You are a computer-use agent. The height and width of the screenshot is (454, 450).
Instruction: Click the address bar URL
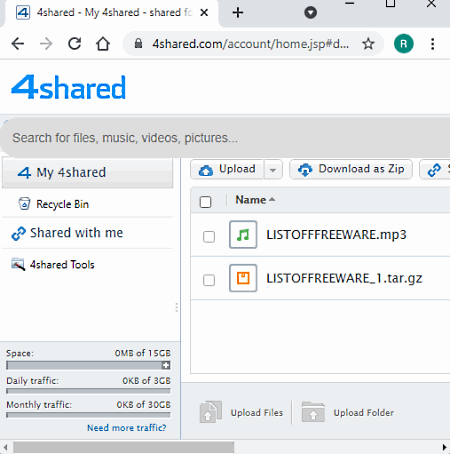[250, 44]
